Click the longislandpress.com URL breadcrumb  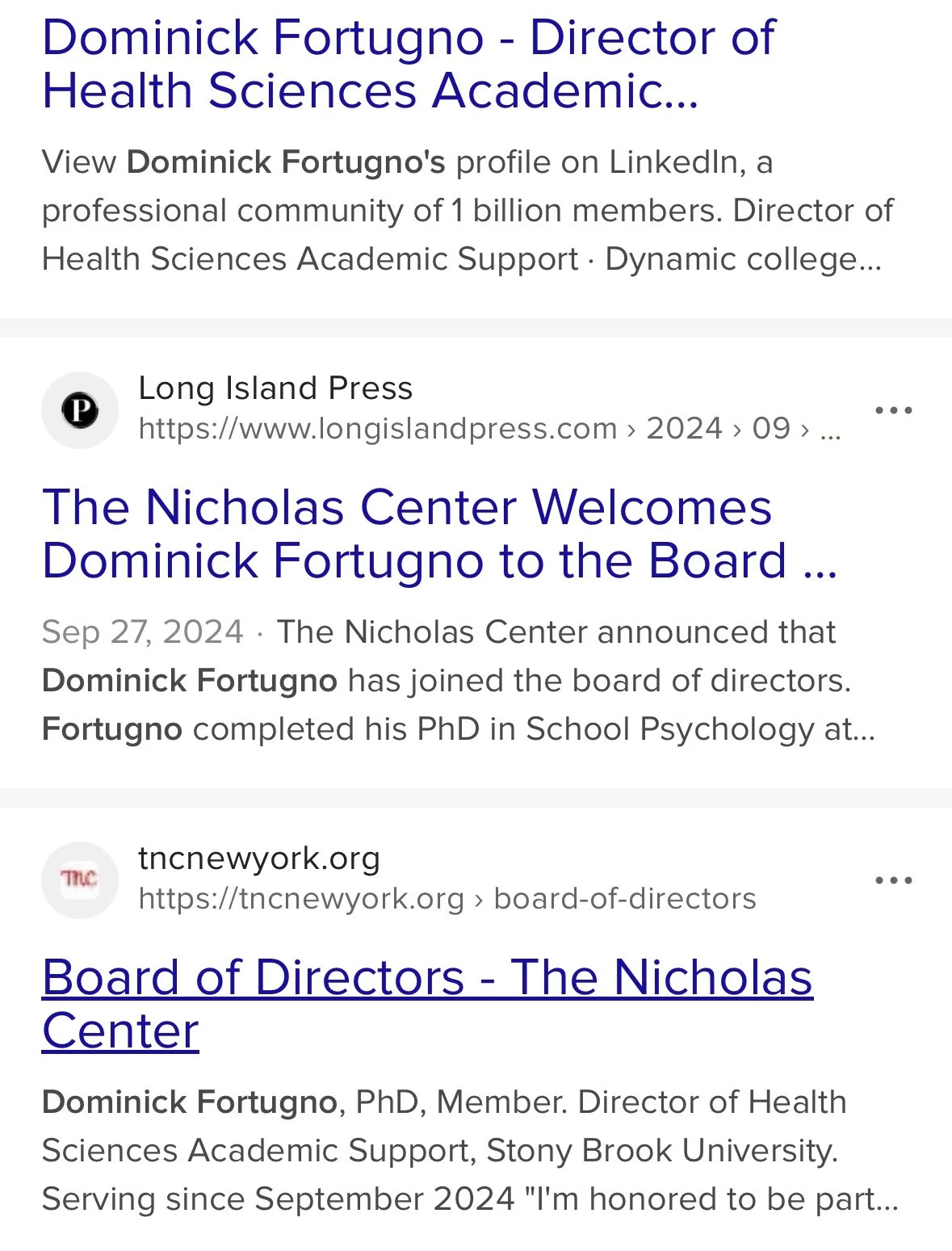pyautogui.click(x=489, y=428)
